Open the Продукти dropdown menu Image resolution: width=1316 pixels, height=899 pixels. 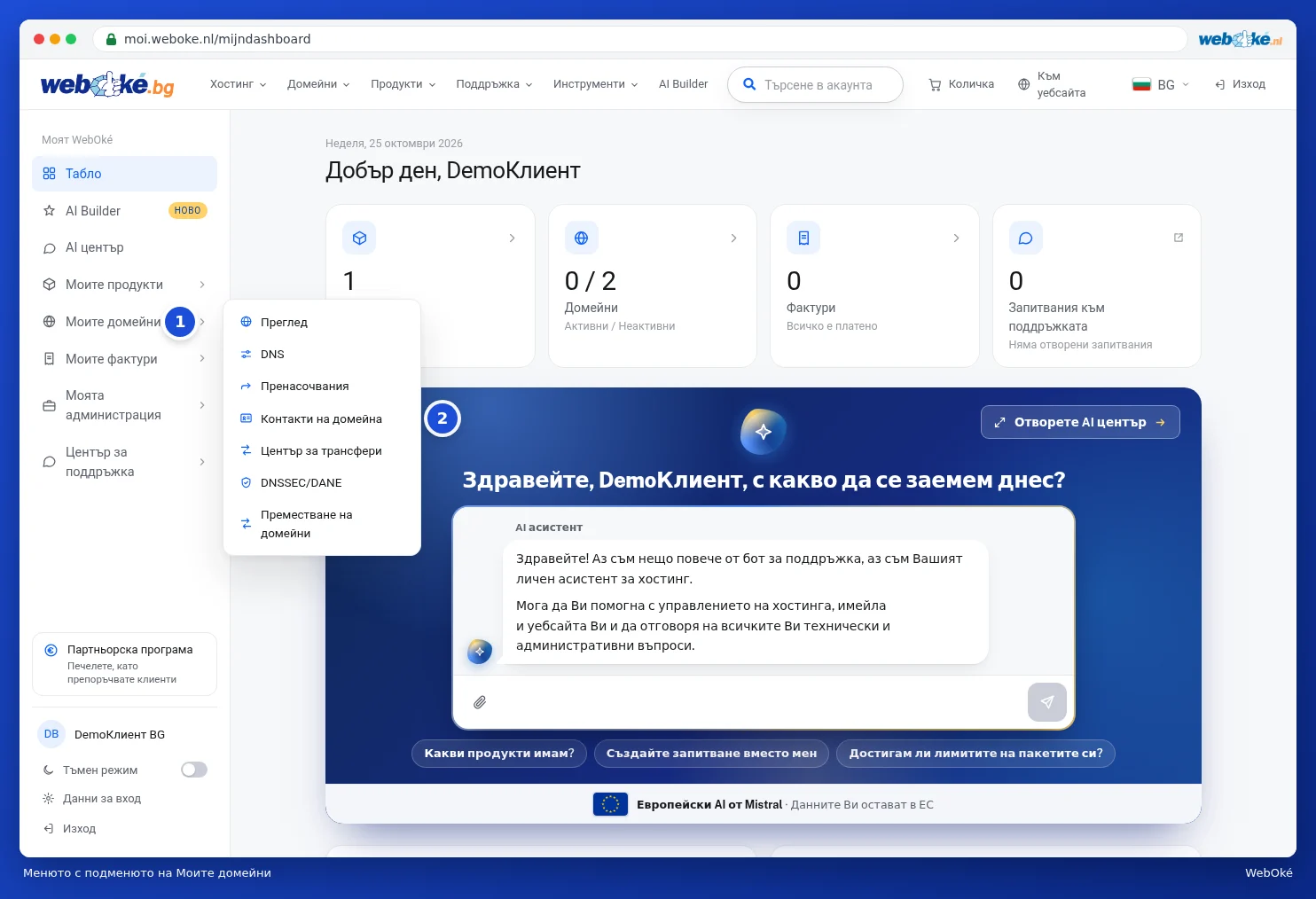pyautogui.click(x=403, y=84)
